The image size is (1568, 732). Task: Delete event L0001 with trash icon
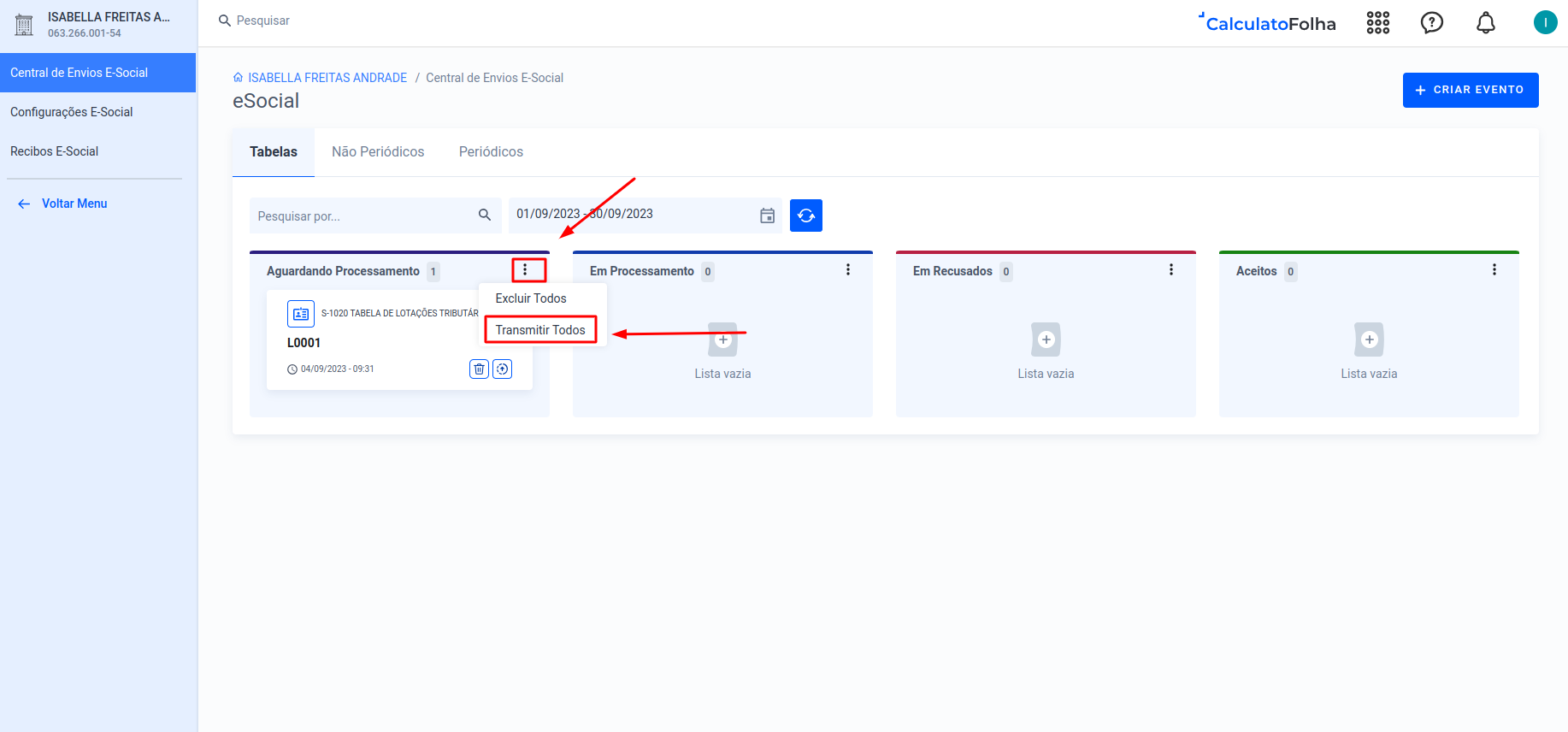pos(479,369)
